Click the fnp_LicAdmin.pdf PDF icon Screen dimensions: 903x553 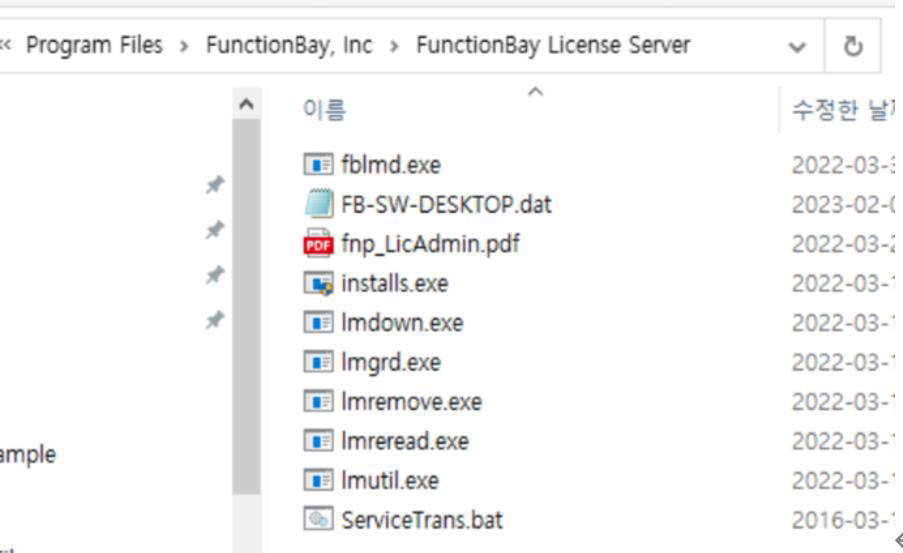pos(318,244)
